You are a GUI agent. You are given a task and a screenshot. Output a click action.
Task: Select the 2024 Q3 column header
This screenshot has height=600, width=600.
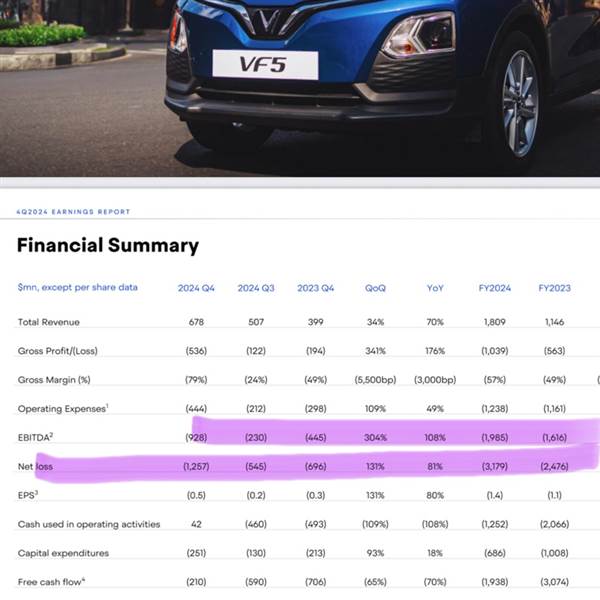click(x=256, y=288)
